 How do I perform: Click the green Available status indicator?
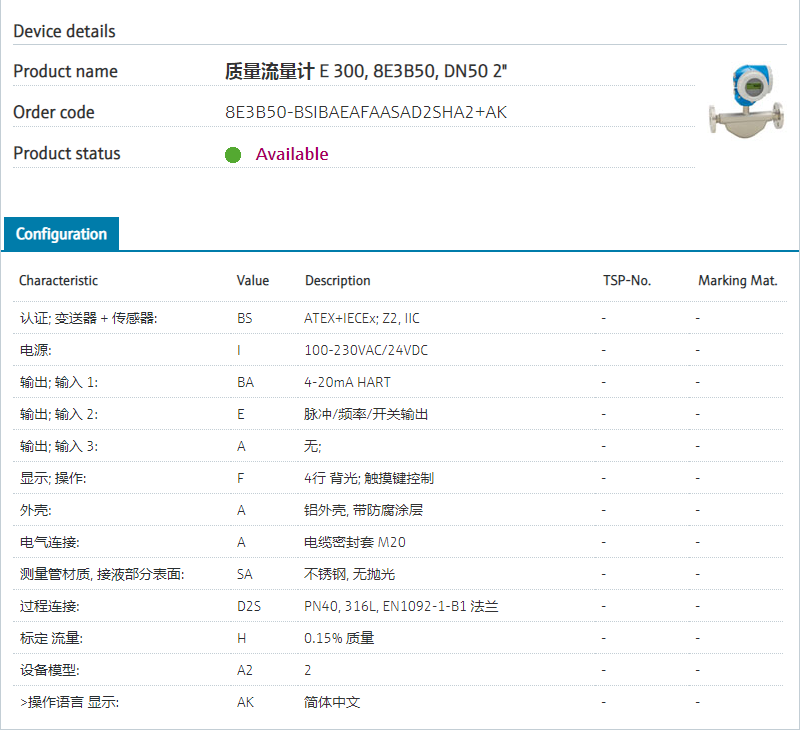233,154
